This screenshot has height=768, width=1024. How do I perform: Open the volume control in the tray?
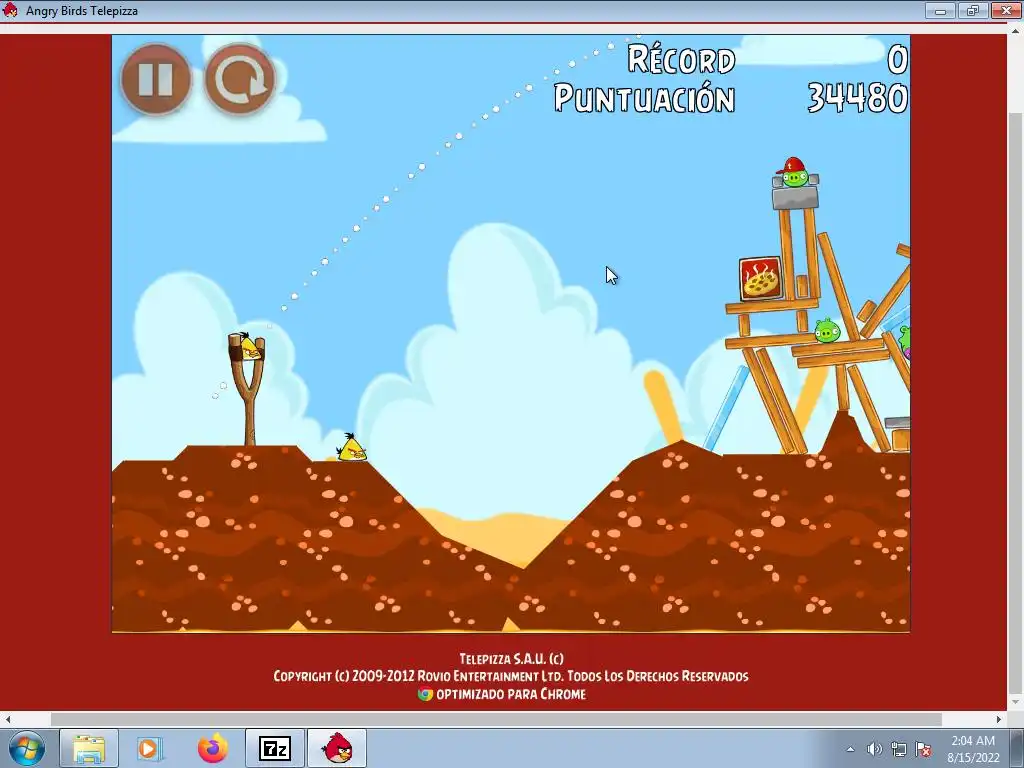[874, 749]
